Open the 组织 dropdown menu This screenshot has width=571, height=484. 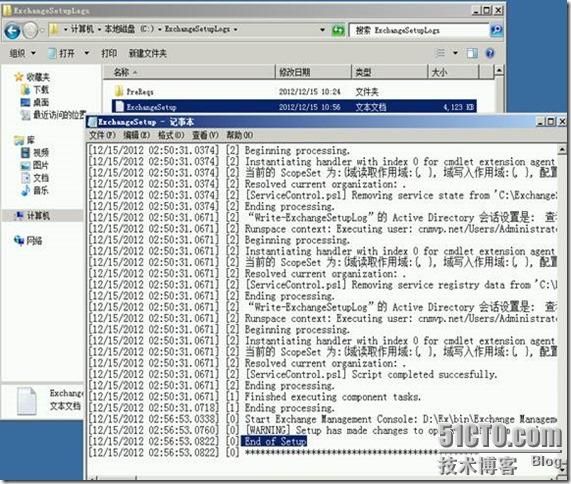click(23, 54)
